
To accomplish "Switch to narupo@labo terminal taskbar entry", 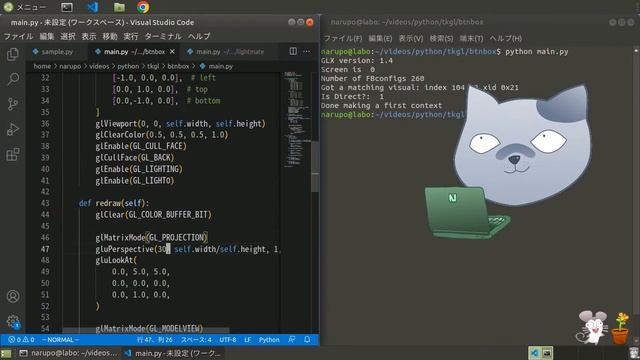I will [69, 353].
